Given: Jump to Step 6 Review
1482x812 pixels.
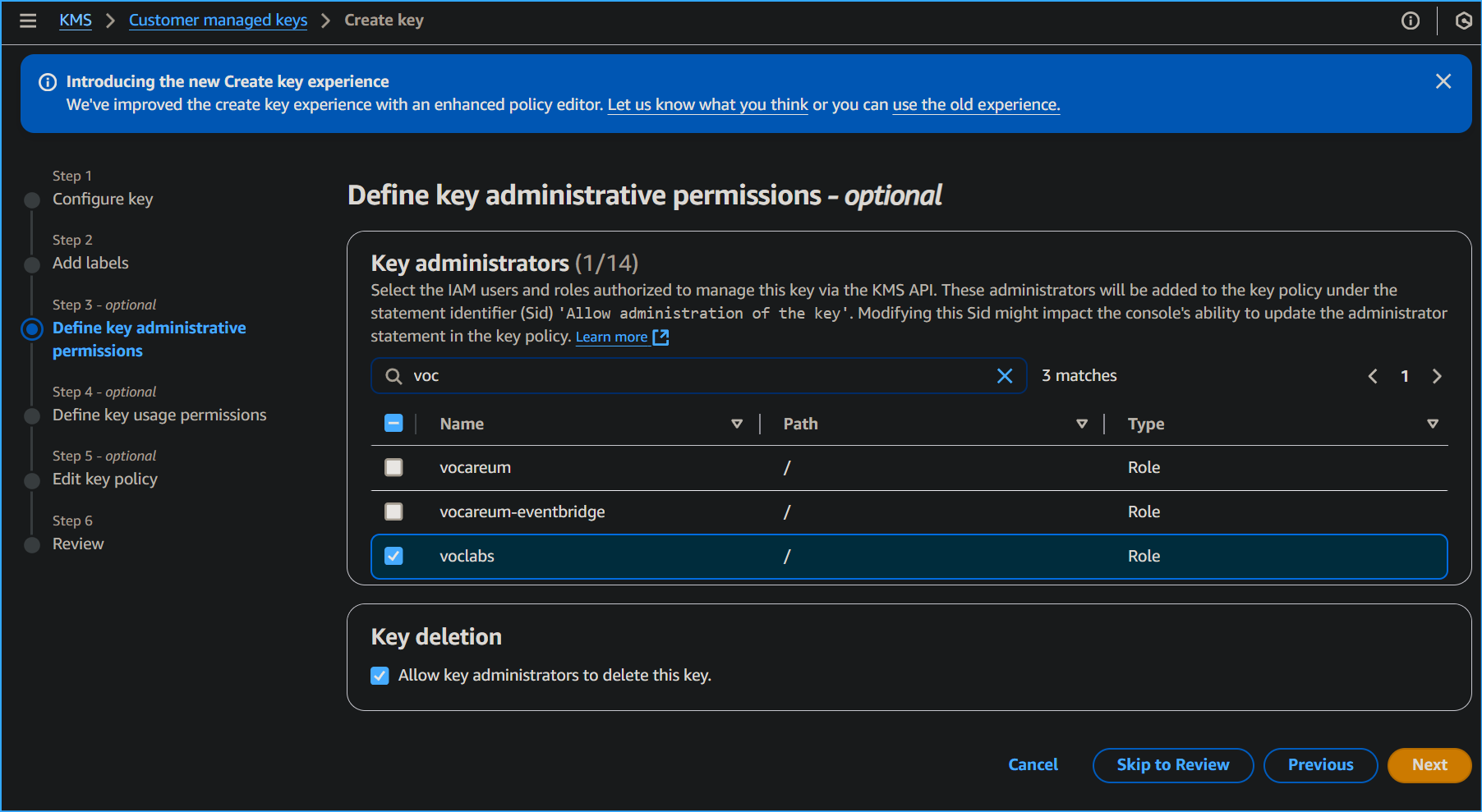Looking at the screenshot, I should tap(78, 544).
